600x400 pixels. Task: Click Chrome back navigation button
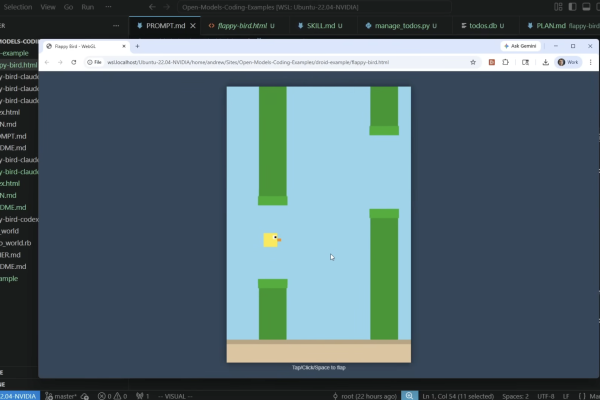[47, 62]
